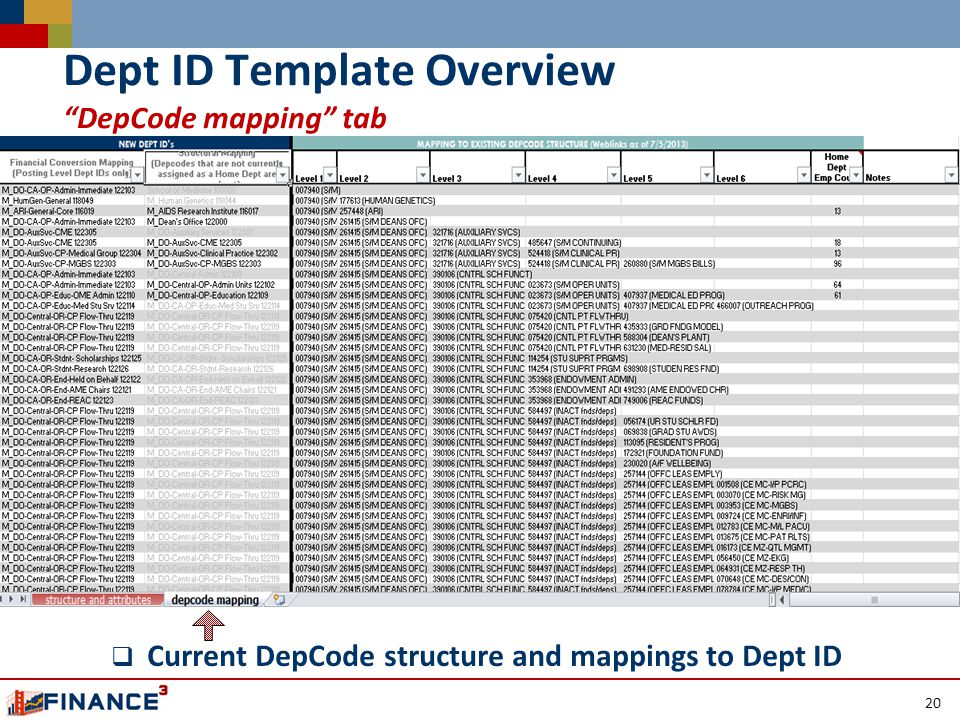Select cell '113095 (RESIDENT'S PROG)'

(671, 442)
